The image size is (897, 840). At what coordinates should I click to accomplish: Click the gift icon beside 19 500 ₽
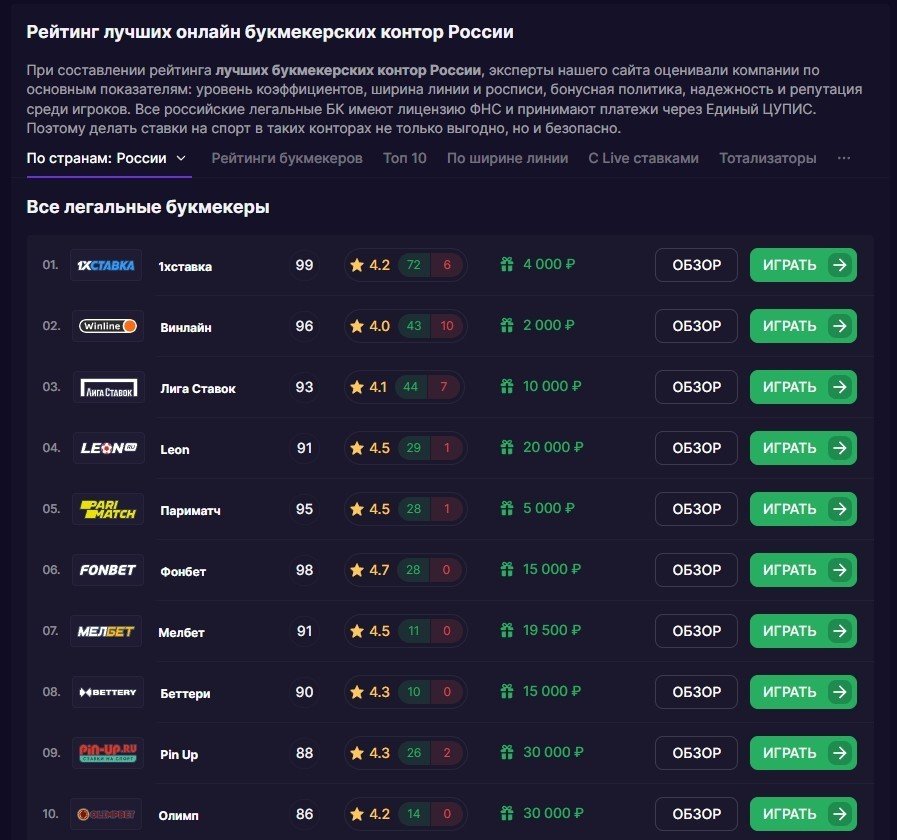coord(507,631)
